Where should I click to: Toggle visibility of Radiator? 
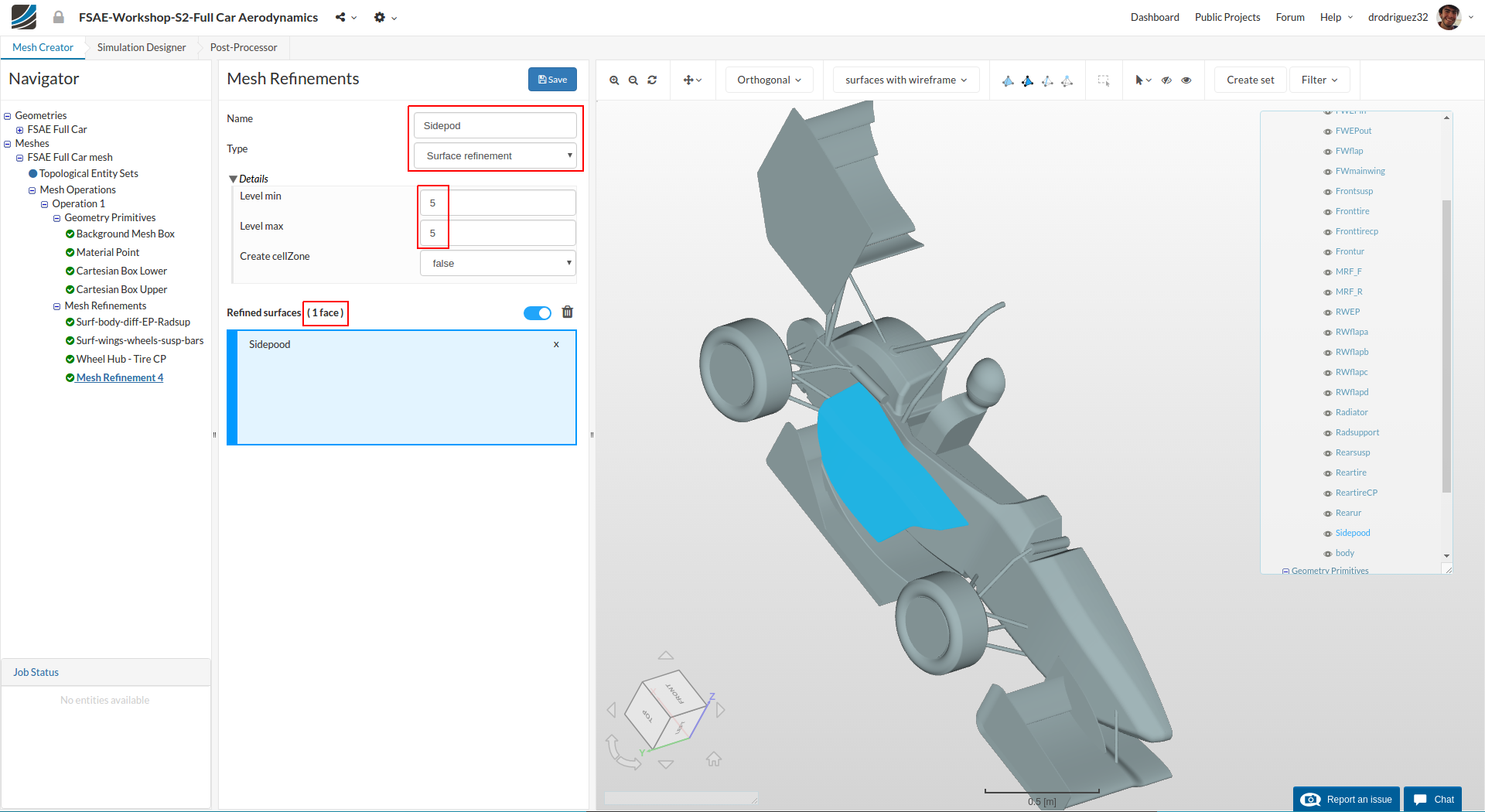pos(1328,414)
